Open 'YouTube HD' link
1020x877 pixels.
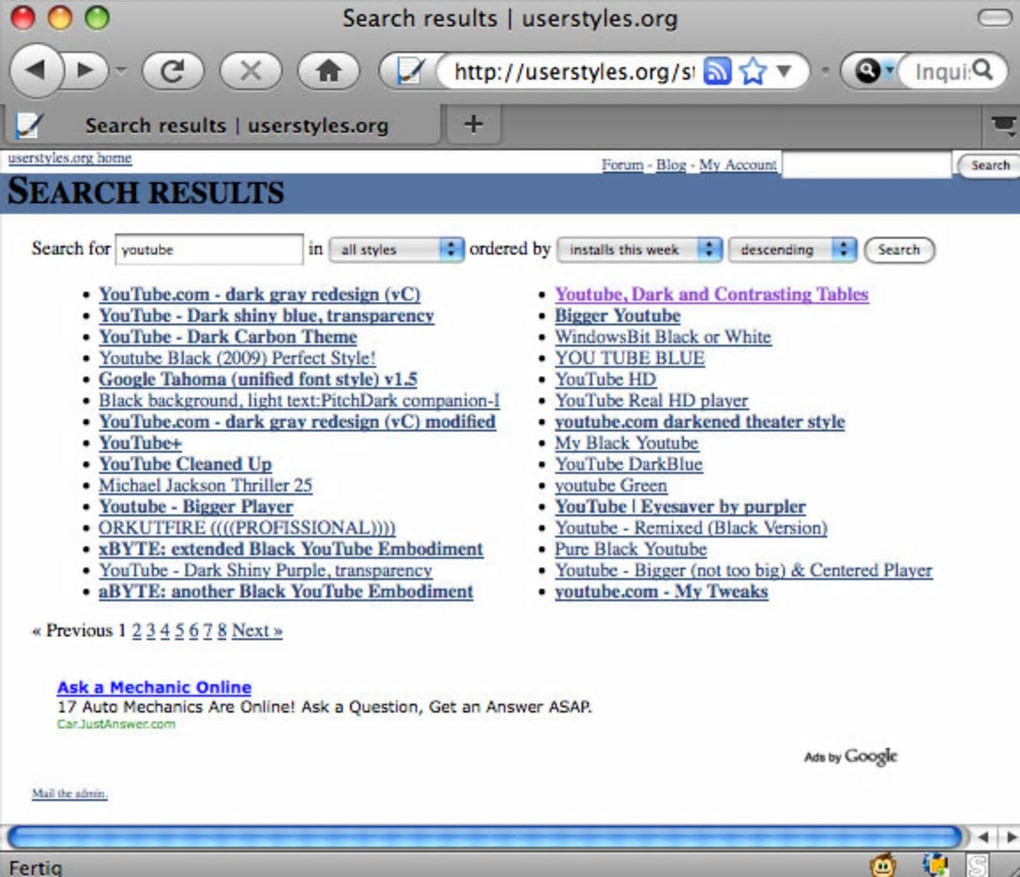pos(606,379)
